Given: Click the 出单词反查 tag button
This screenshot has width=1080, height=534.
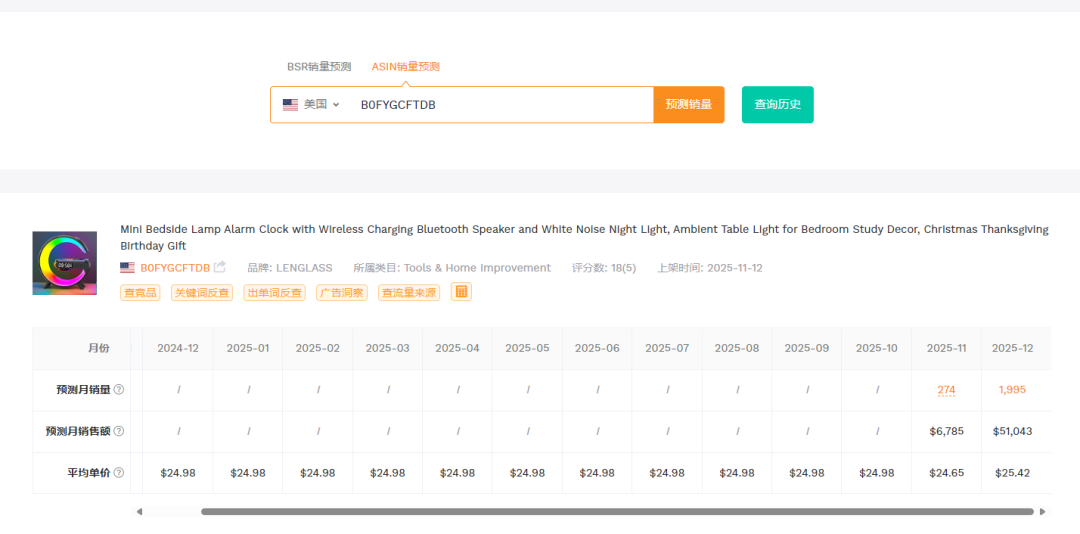Looking at the screenshot, I should point(273,293).
